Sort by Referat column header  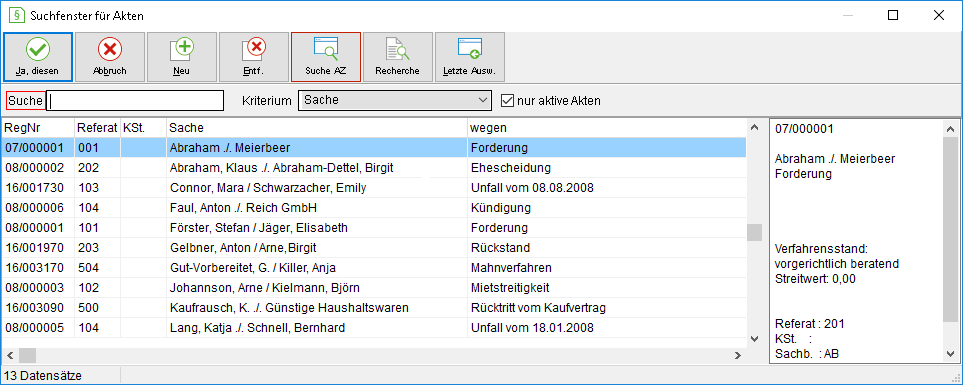pyautogui.click(x=97, y=127)
